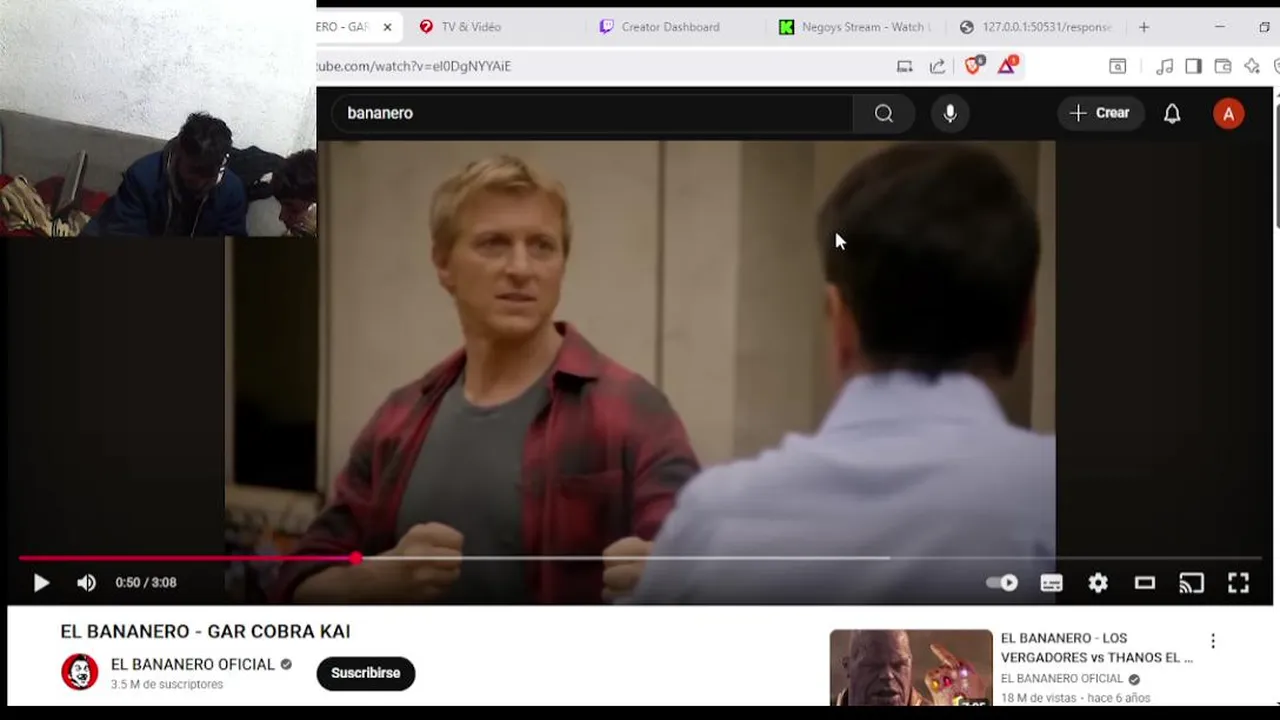Click the '3.5 M de suscriptores' text
The height and width of the screenshot is (720, 1280).
[167, 684]
